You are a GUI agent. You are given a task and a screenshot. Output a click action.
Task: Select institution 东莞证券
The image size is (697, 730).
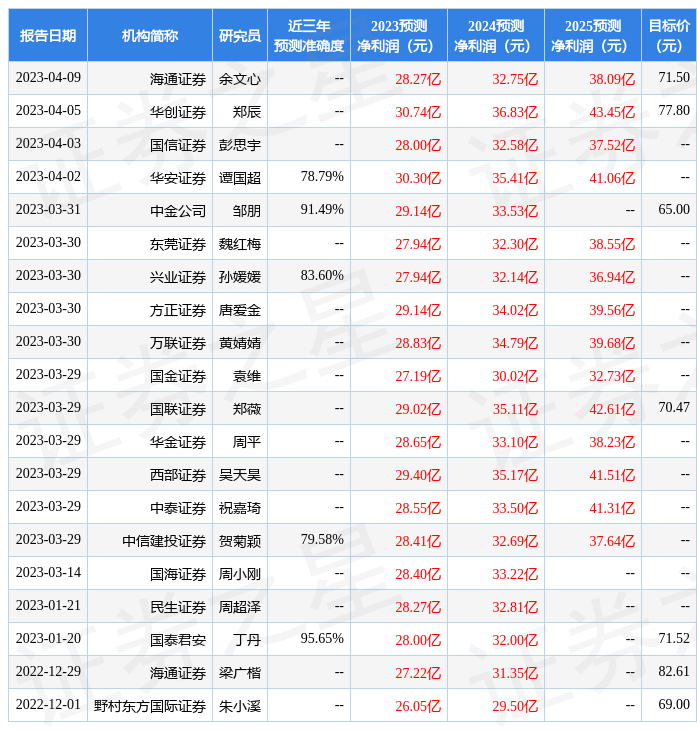(x=177, y=244)
